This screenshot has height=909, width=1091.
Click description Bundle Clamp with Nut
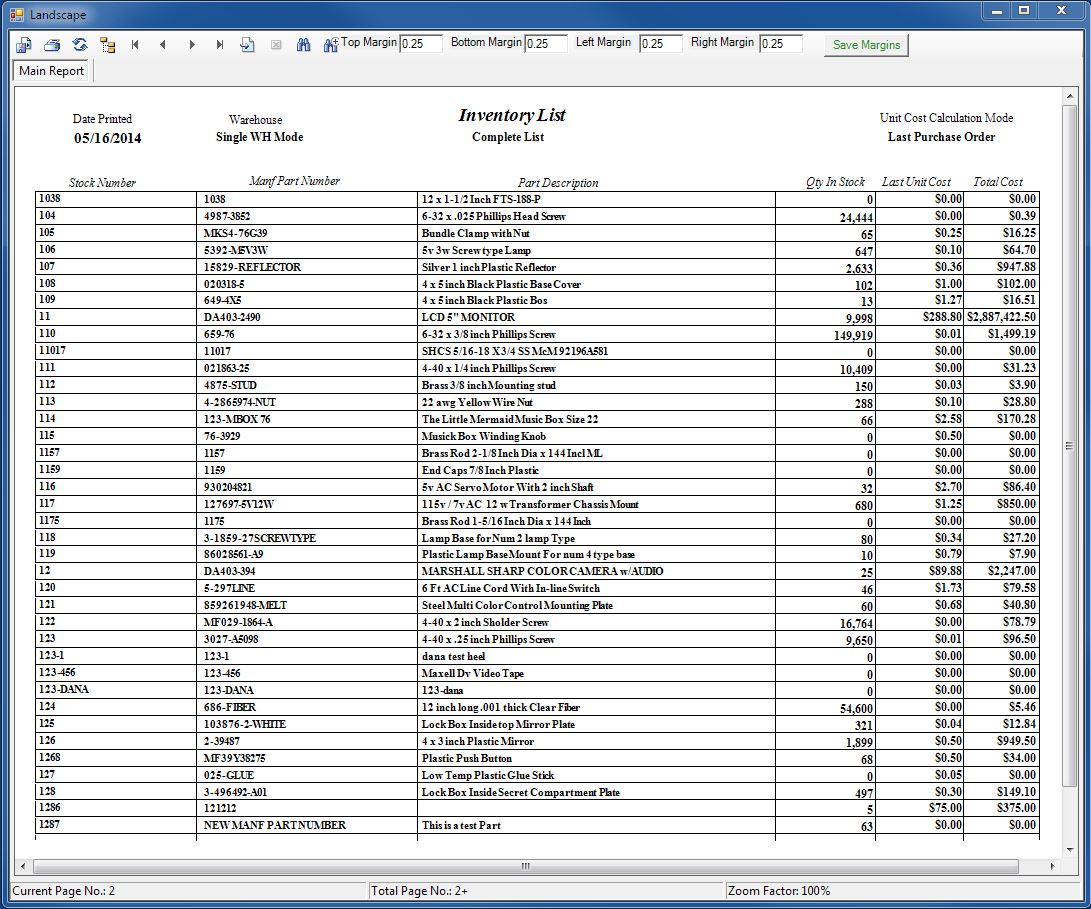pyautogui.click(x=475, y=233)
